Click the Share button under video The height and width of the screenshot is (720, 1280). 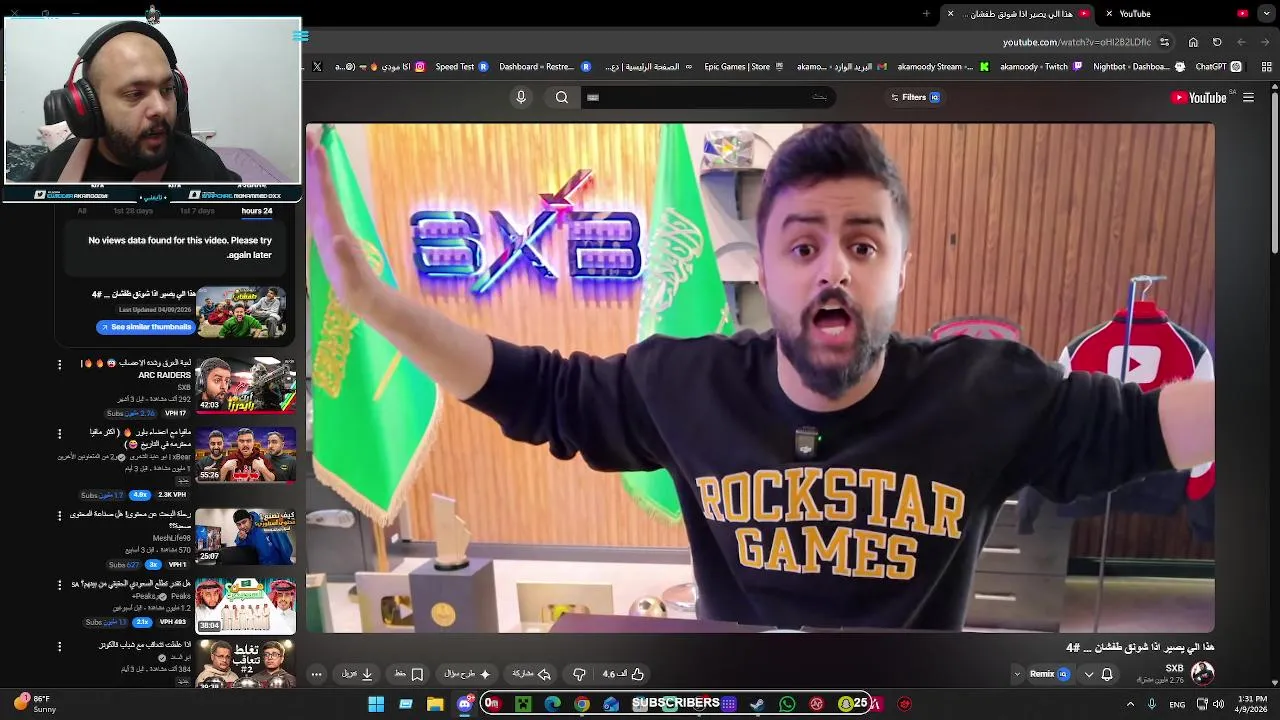(532, 674)
